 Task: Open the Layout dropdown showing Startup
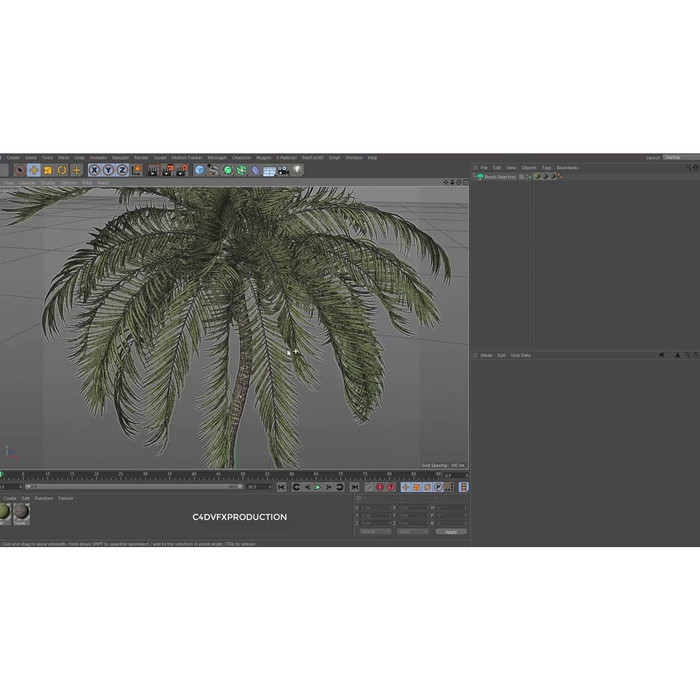click(681, 158)
